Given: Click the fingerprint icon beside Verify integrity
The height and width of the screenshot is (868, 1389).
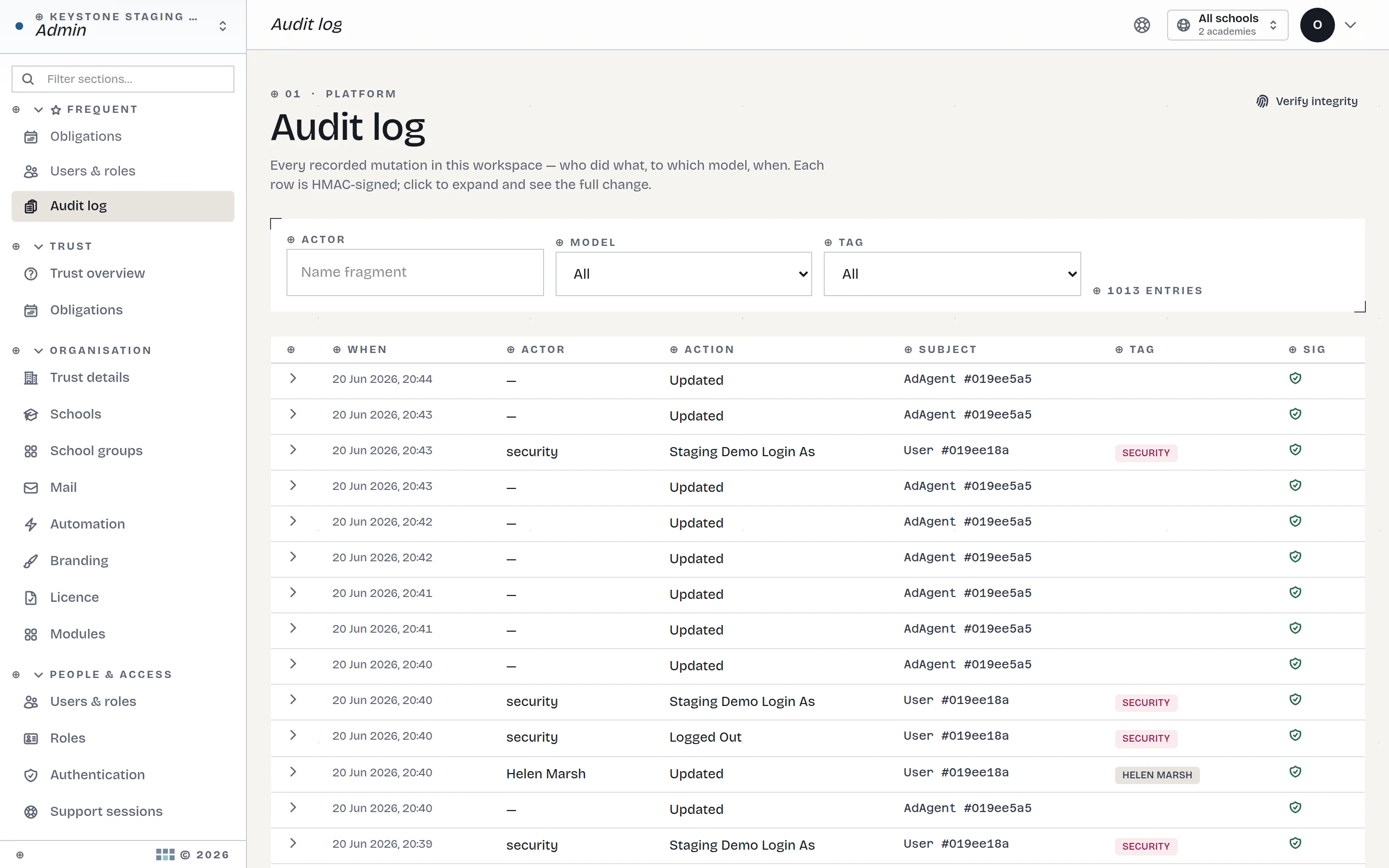Looking at the screenshot, I should 1262,102.
